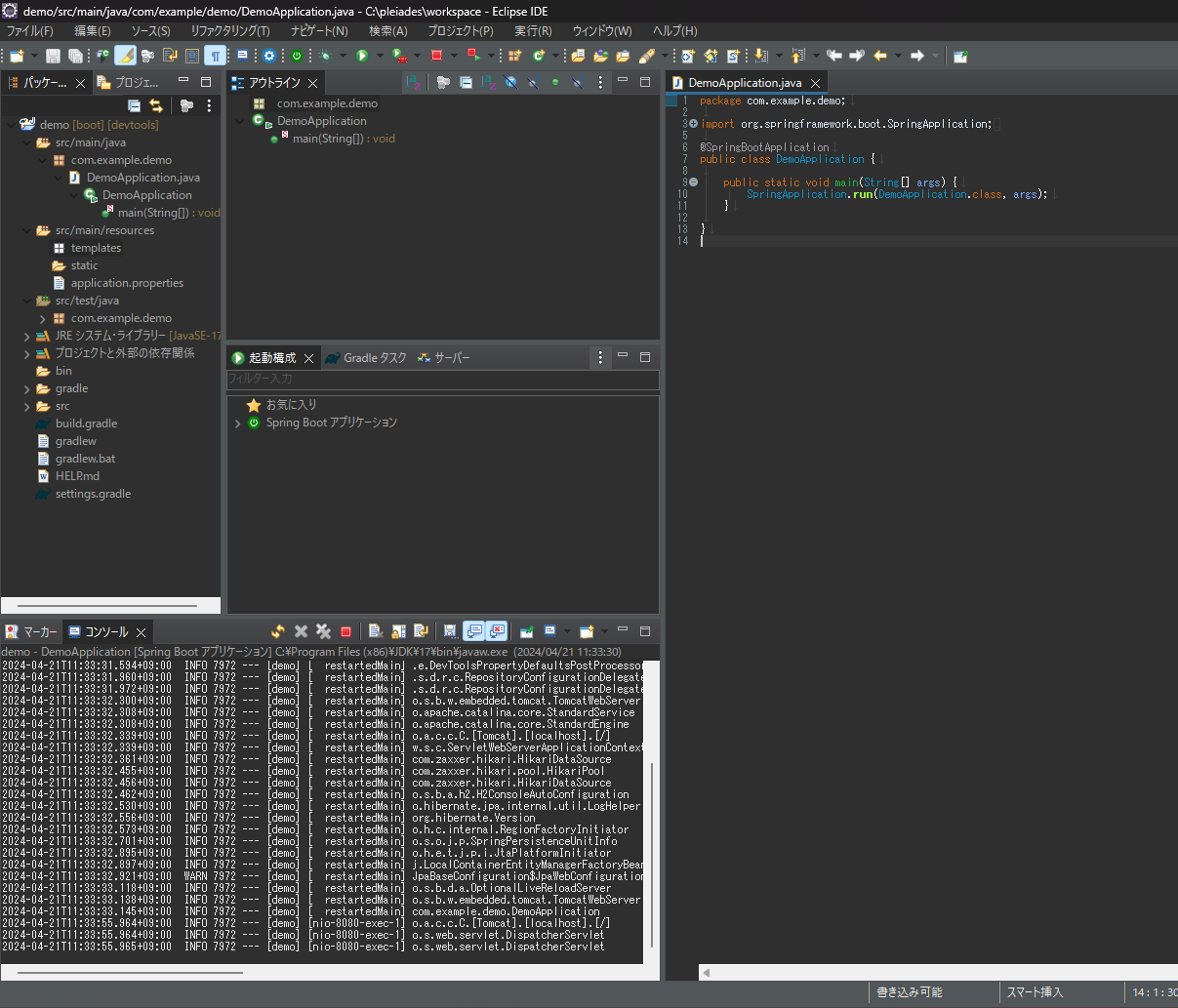Launch the Debug icon in the toolbar

tap(323, 56)
